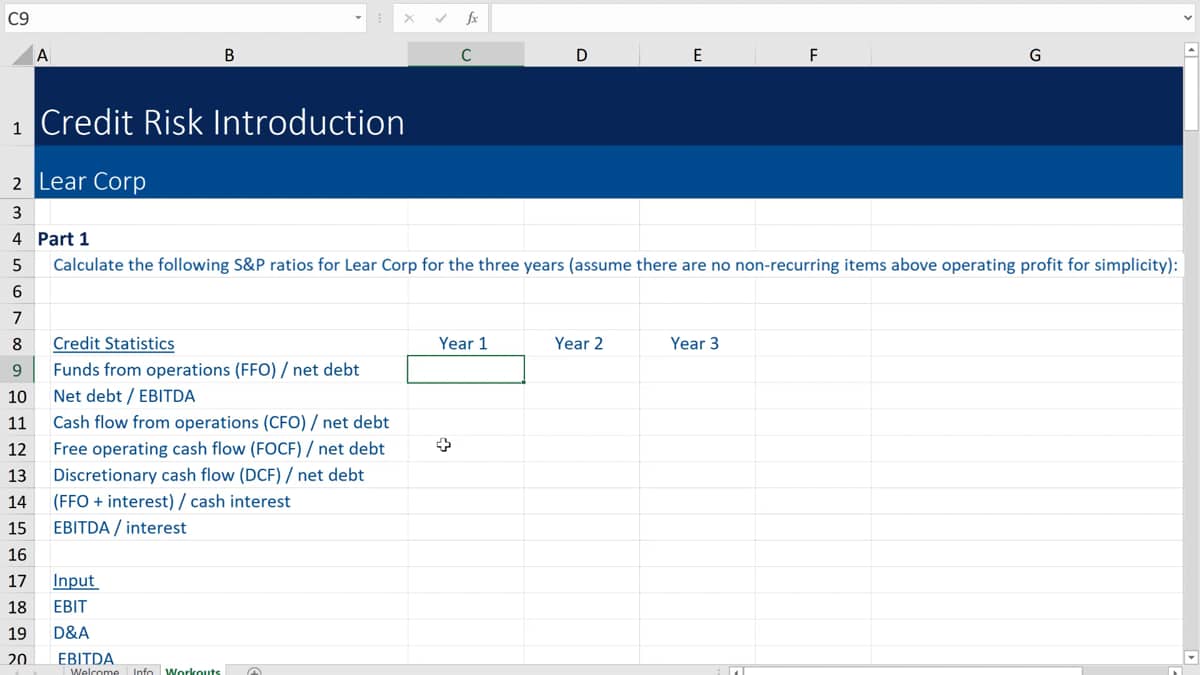1200x675 pixels.
Task: Switch to the Info sheet tab
Action: (x=143, y=671)
